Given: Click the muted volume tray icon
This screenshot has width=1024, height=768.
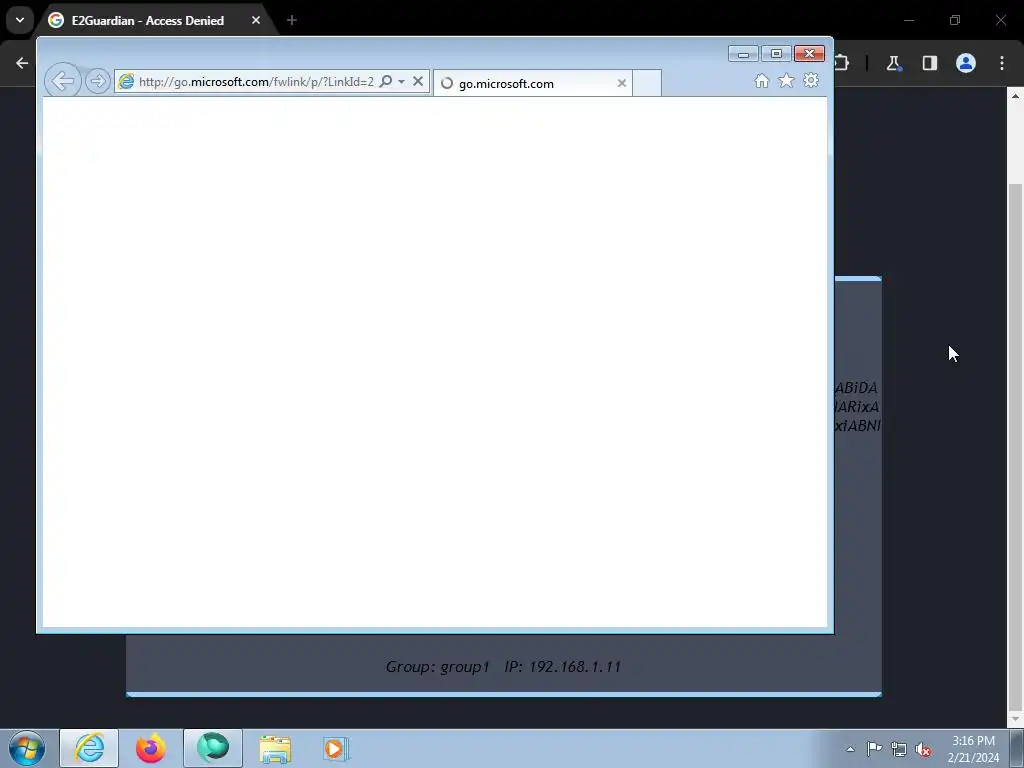Looking at the screenshot, I should (x=923, y=750).
